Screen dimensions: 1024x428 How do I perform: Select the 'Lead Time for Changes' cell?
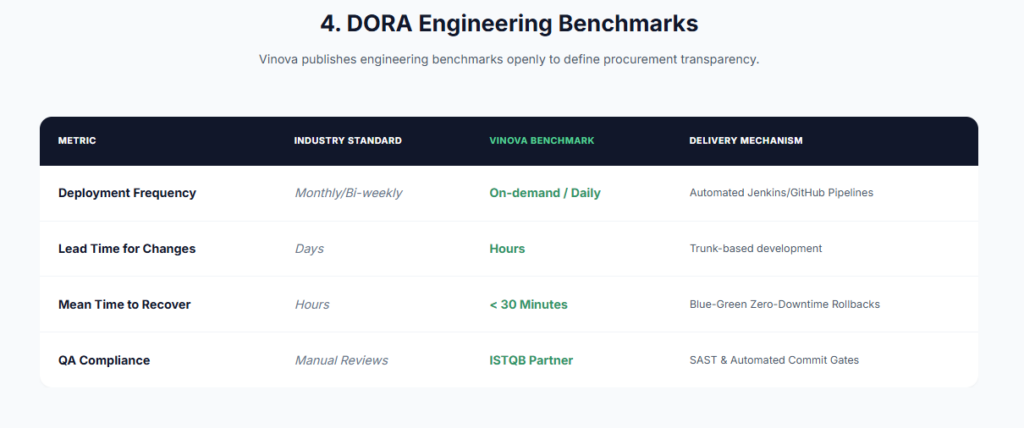pos(127,249)
